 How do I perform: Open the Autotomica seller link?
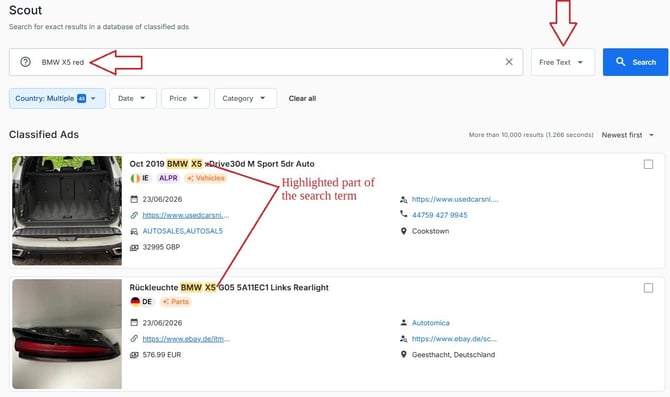[x=431, y=323]
